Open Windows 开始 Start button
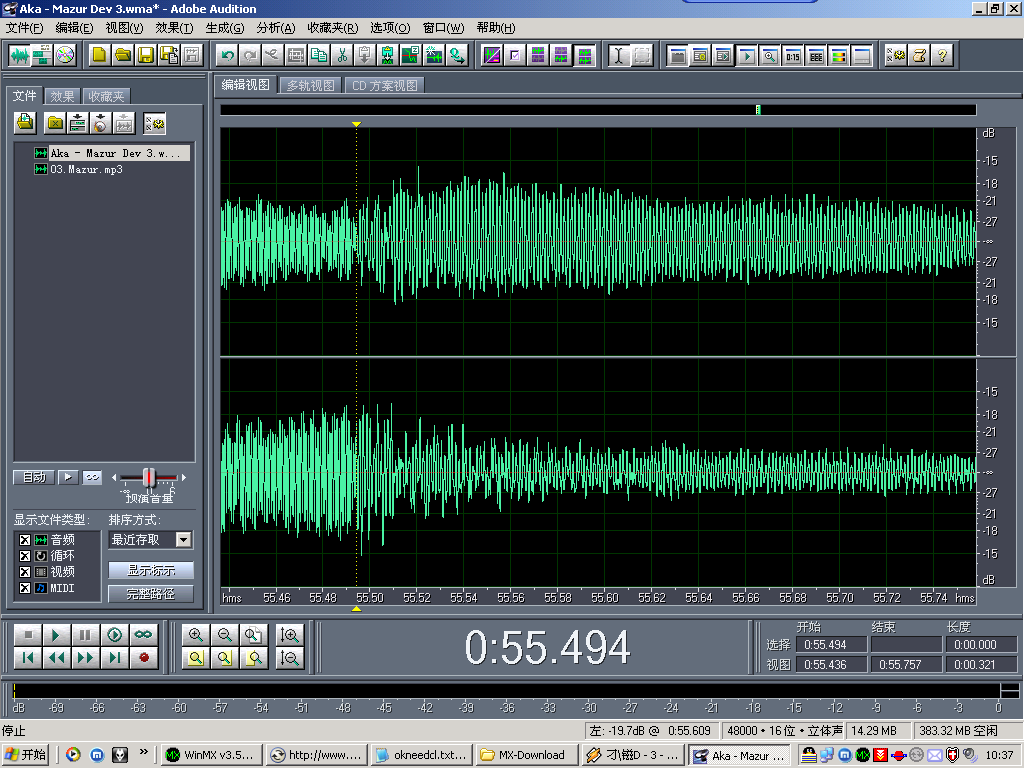Screen dimensions: 1024x768 27,755
